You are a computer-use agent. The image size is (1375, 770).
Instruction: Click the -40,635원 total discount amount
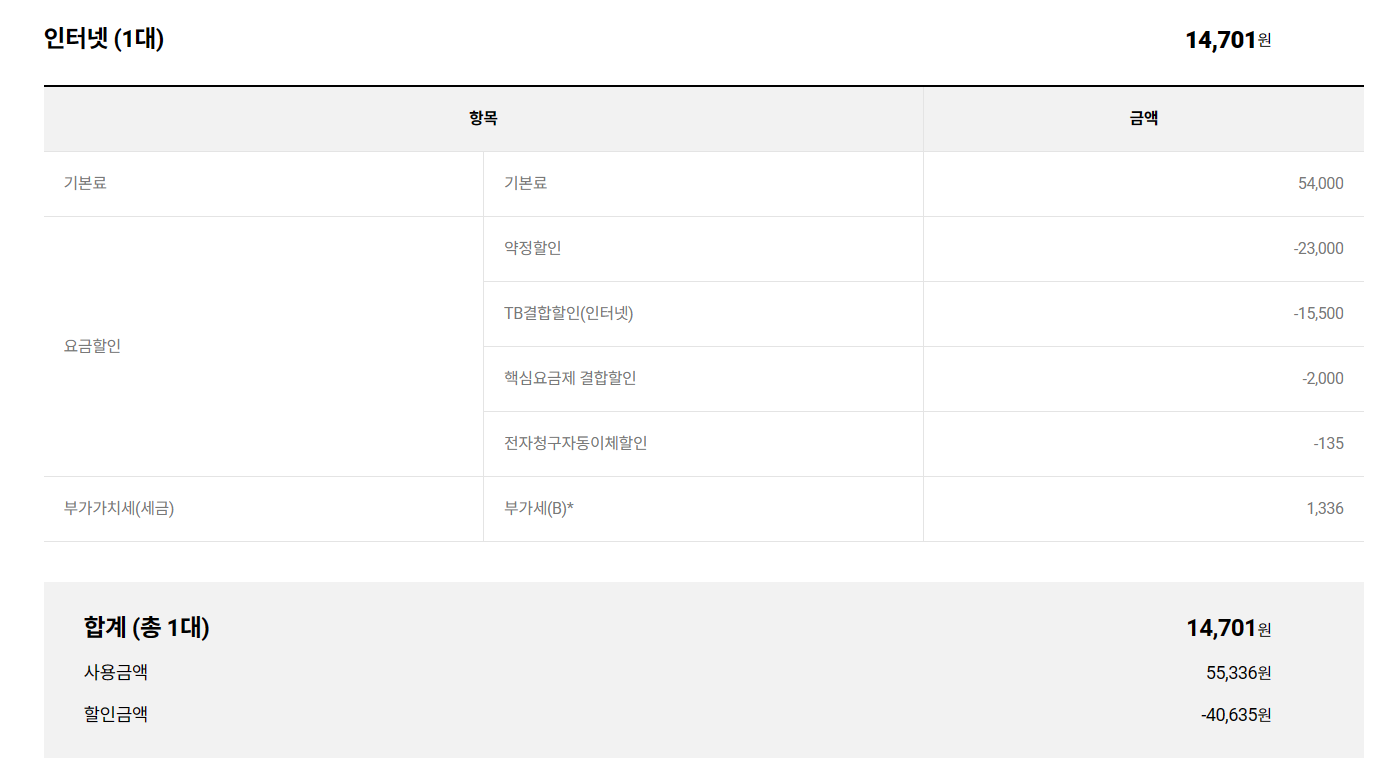click(1235, 715)
